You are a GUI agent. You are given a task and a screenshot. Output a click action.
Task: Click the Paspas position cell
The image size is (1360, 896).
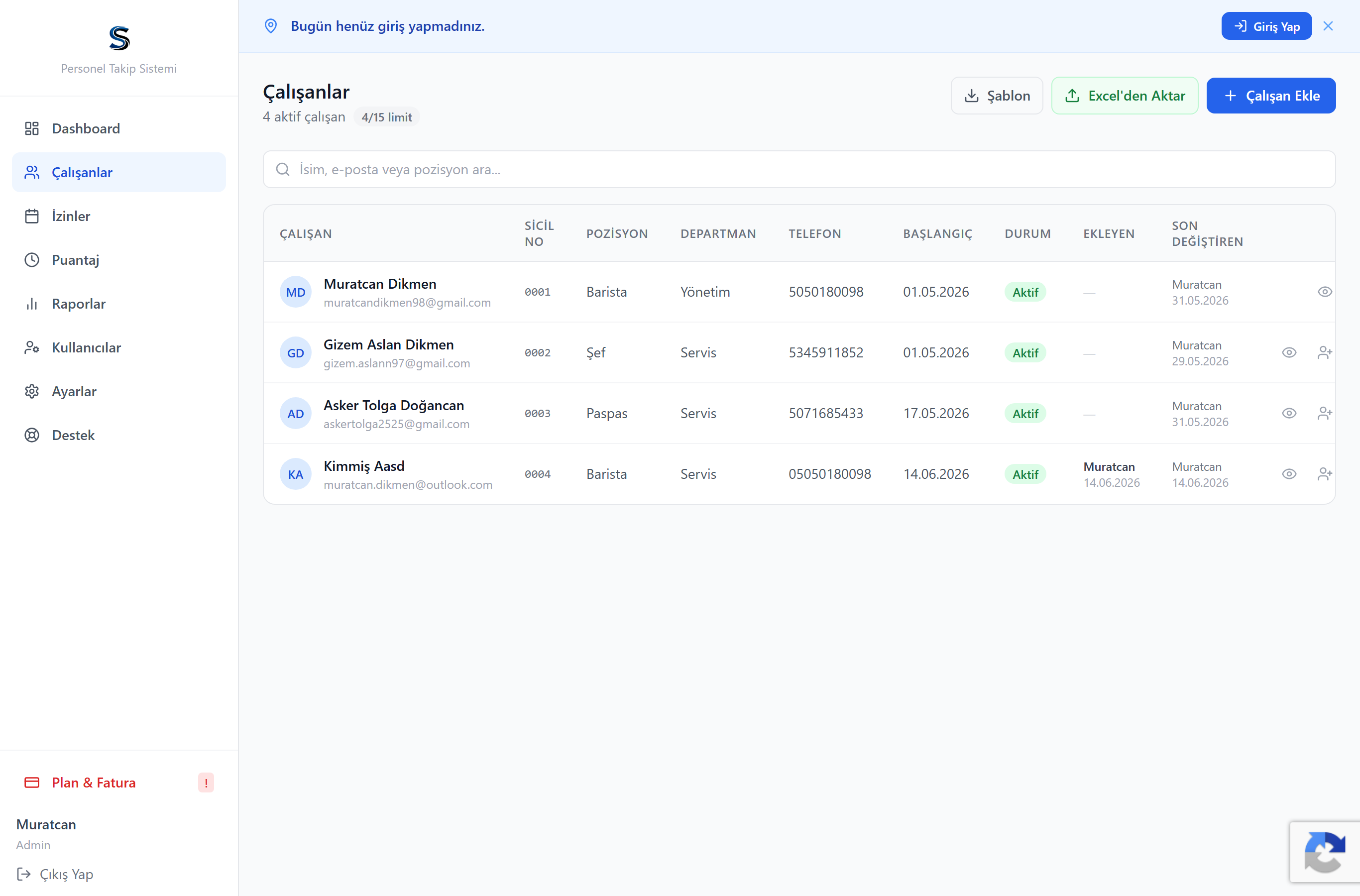(607, 413)
